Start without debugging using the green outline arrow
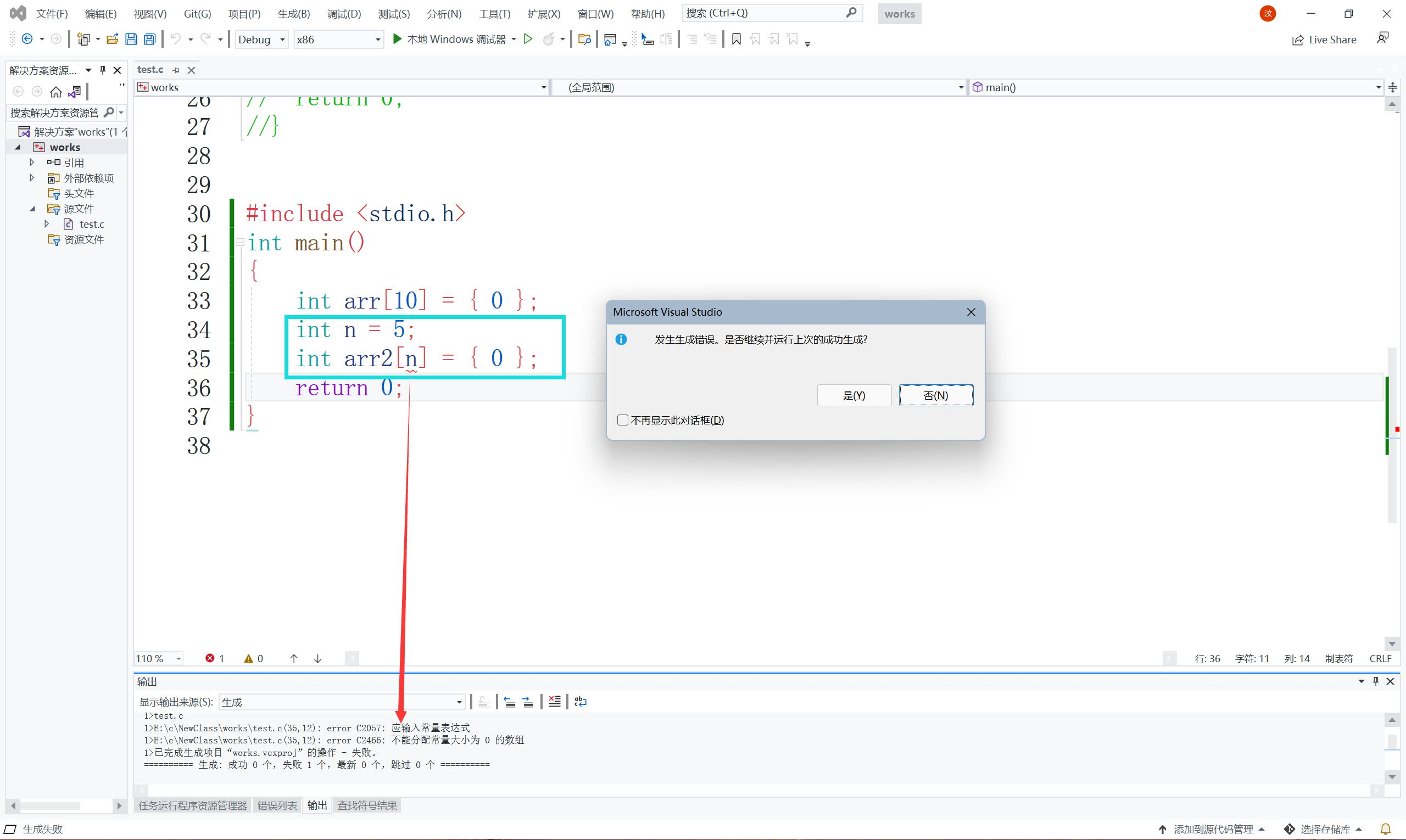1406x840 pixels. point(528,39)
